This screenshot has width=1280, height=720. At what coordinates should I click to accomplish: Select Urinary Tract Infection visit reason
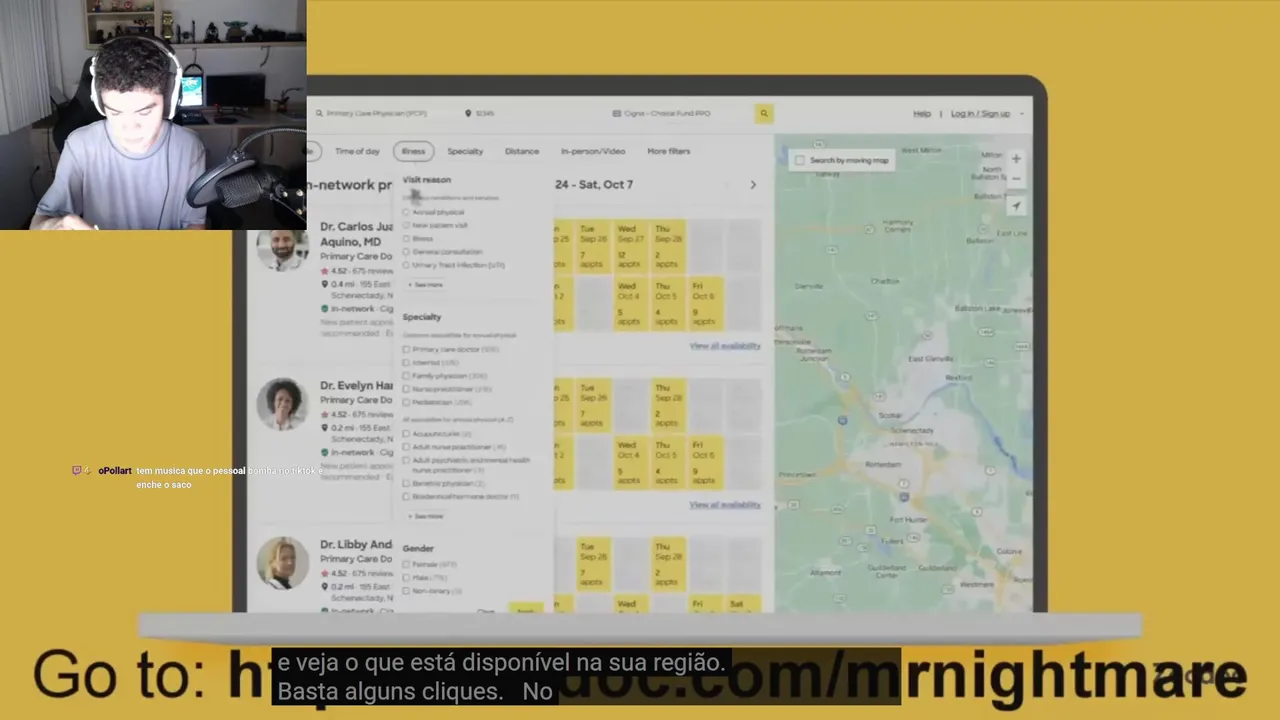(406, 265)
